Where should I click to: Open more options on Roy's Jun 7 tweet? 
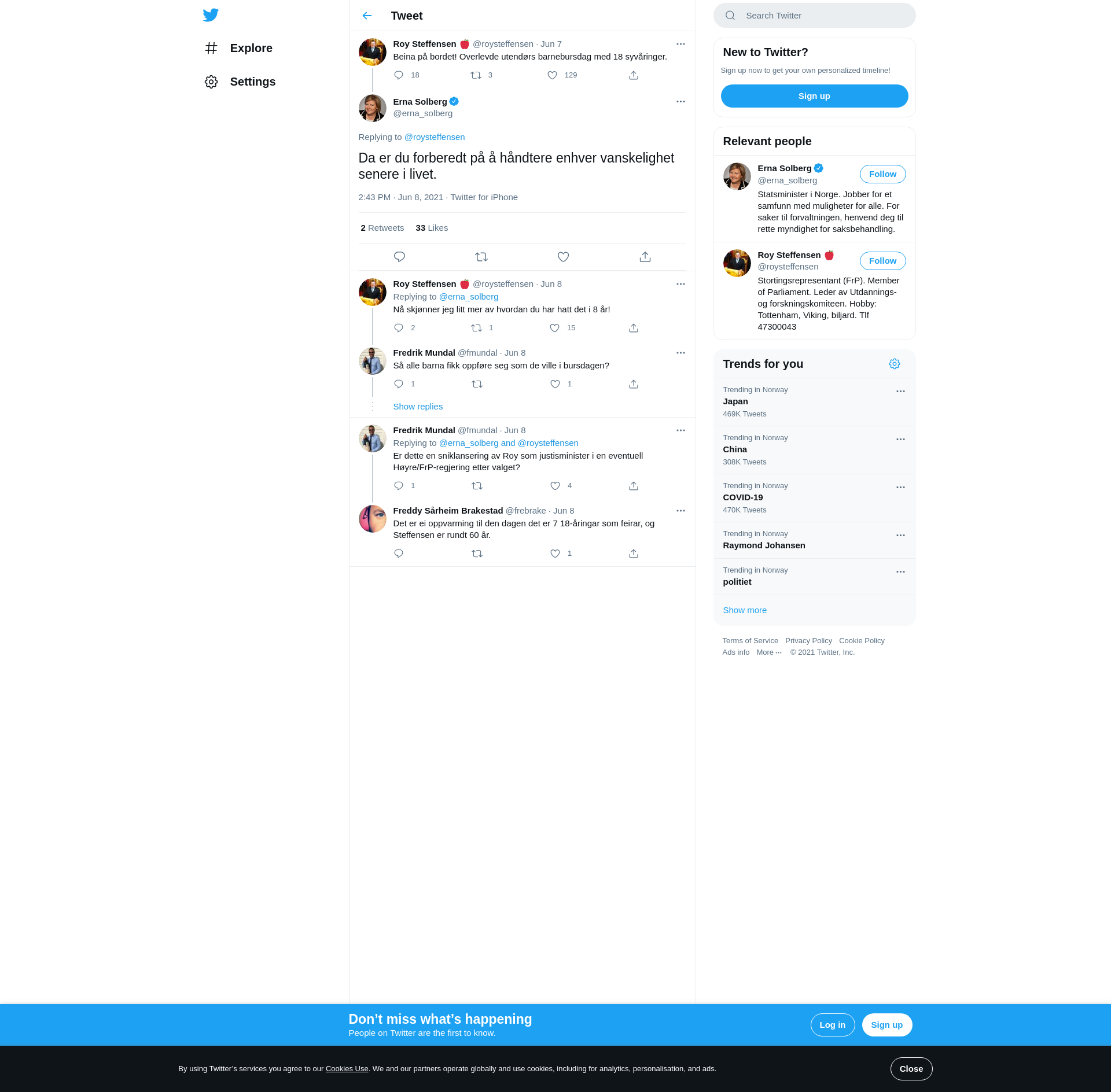click(680, 44)
